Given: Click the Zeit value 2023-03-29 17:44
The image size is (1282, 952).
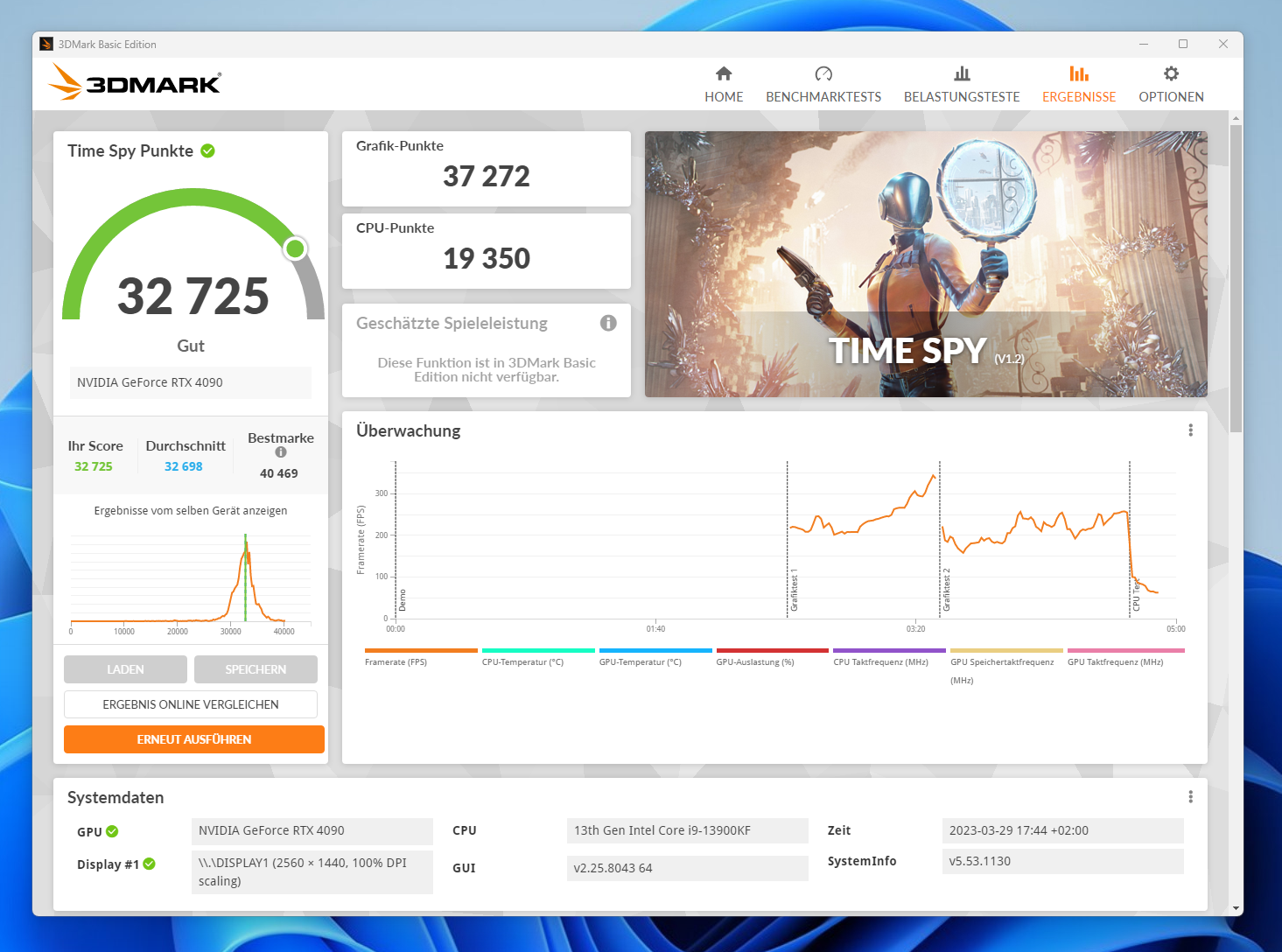Looking at the screenshot, I should click(x=1063, y=830).
